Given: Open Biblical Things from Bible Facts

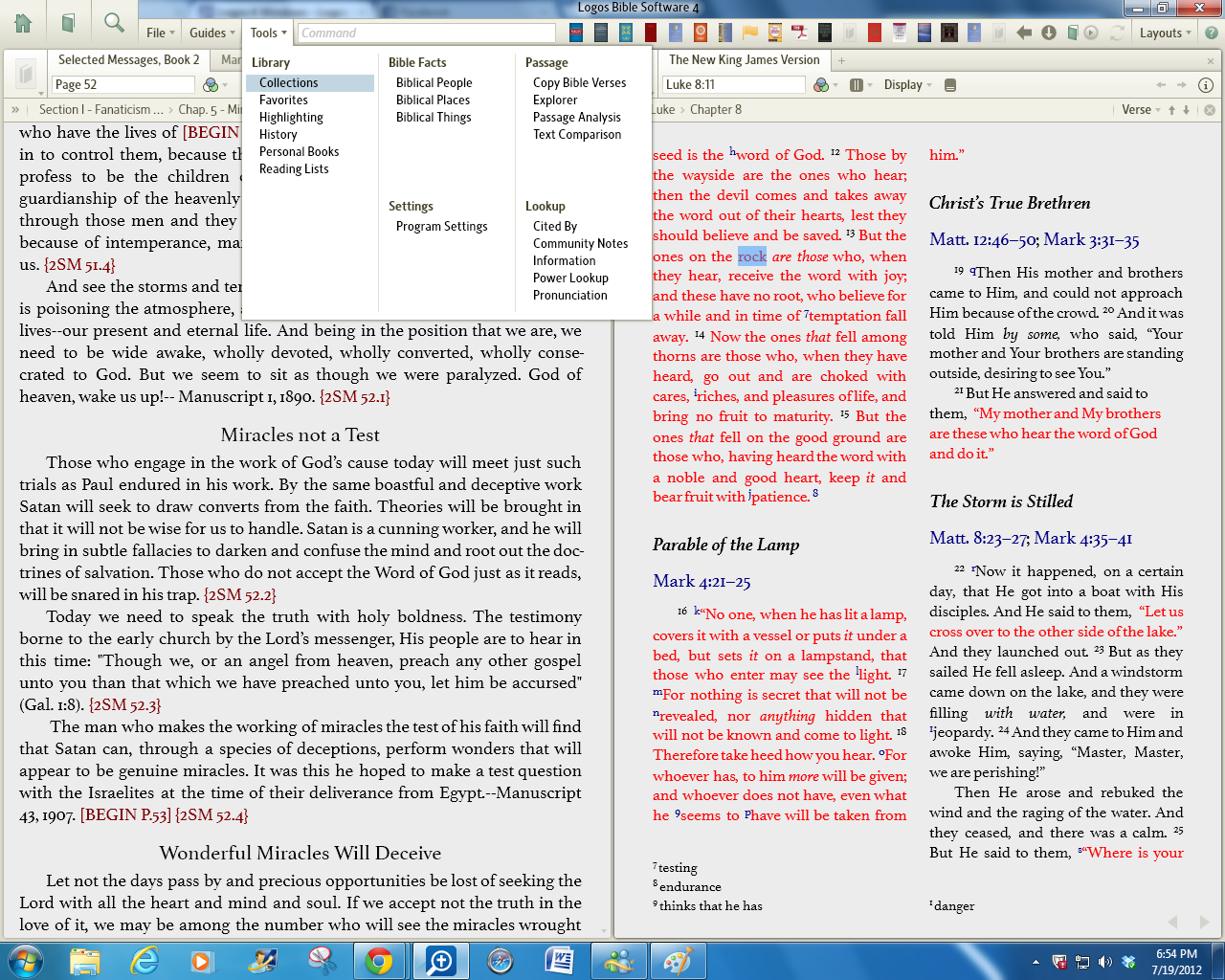Looking at the screenshot, I should 434,118.
